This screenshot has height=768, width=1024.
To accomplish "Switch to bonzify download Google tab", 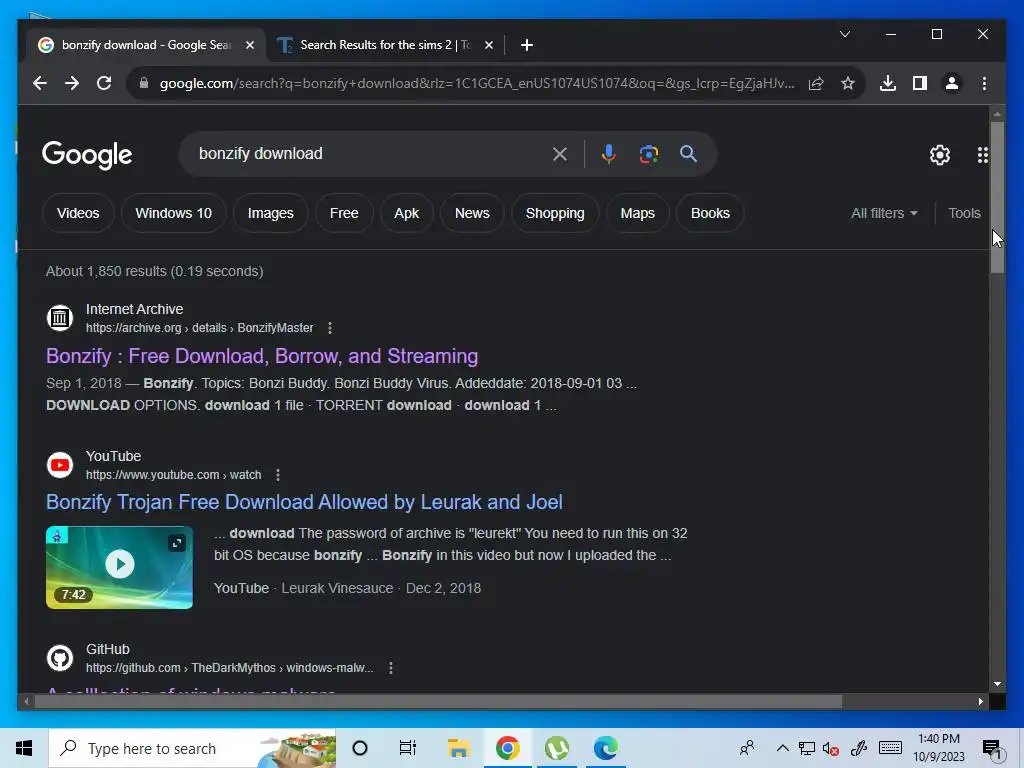I will pos(146,45).
